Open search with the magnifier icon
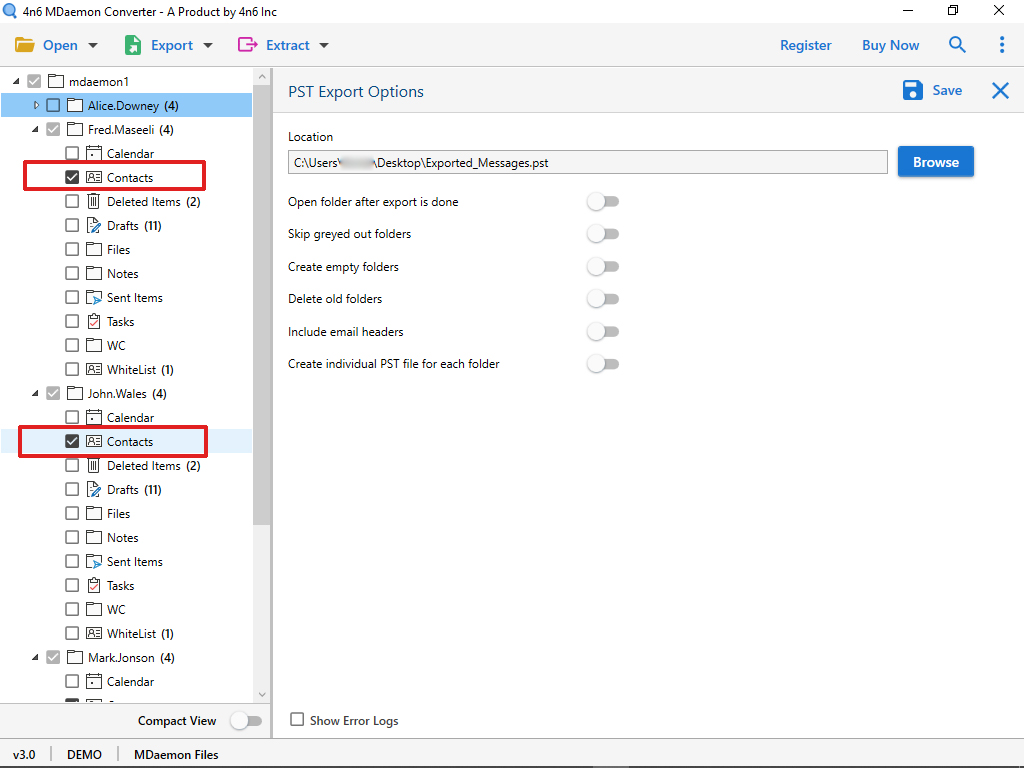 957,44
